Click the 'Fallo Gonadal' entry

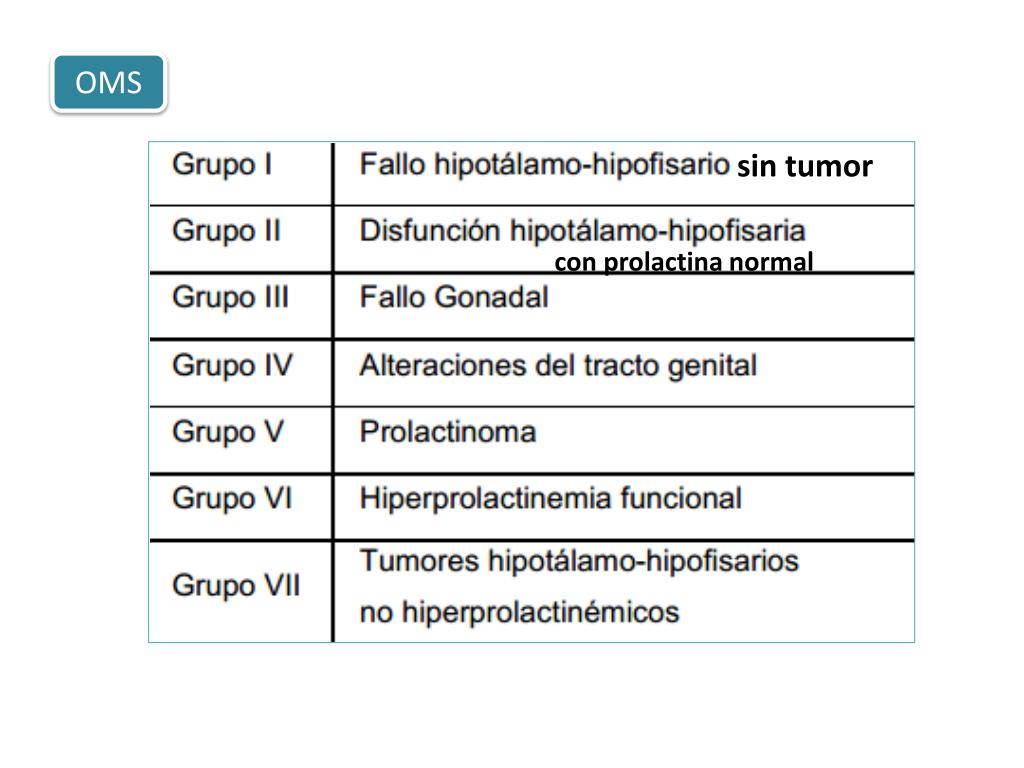pyautogui.click(x=453, y=298)
